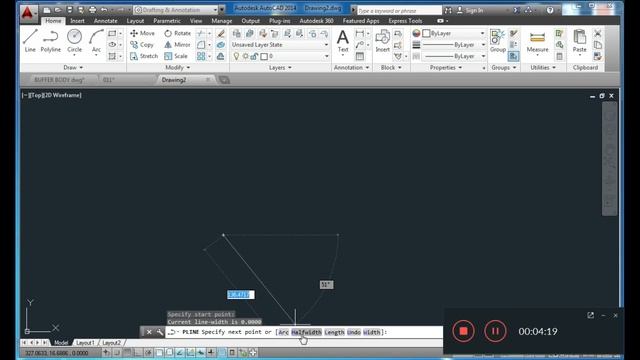Image resolution: width=640 pixels, height=360 pixels.
Task: Expand the Properties panel
Action: [x=446, y=67]
